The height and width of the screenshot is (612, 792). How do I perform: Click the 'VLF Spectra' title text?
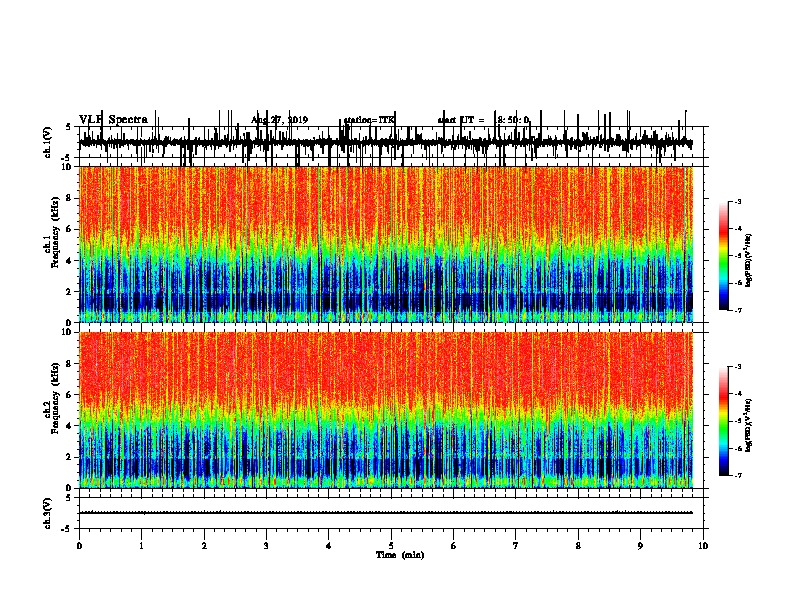(113, 120)
